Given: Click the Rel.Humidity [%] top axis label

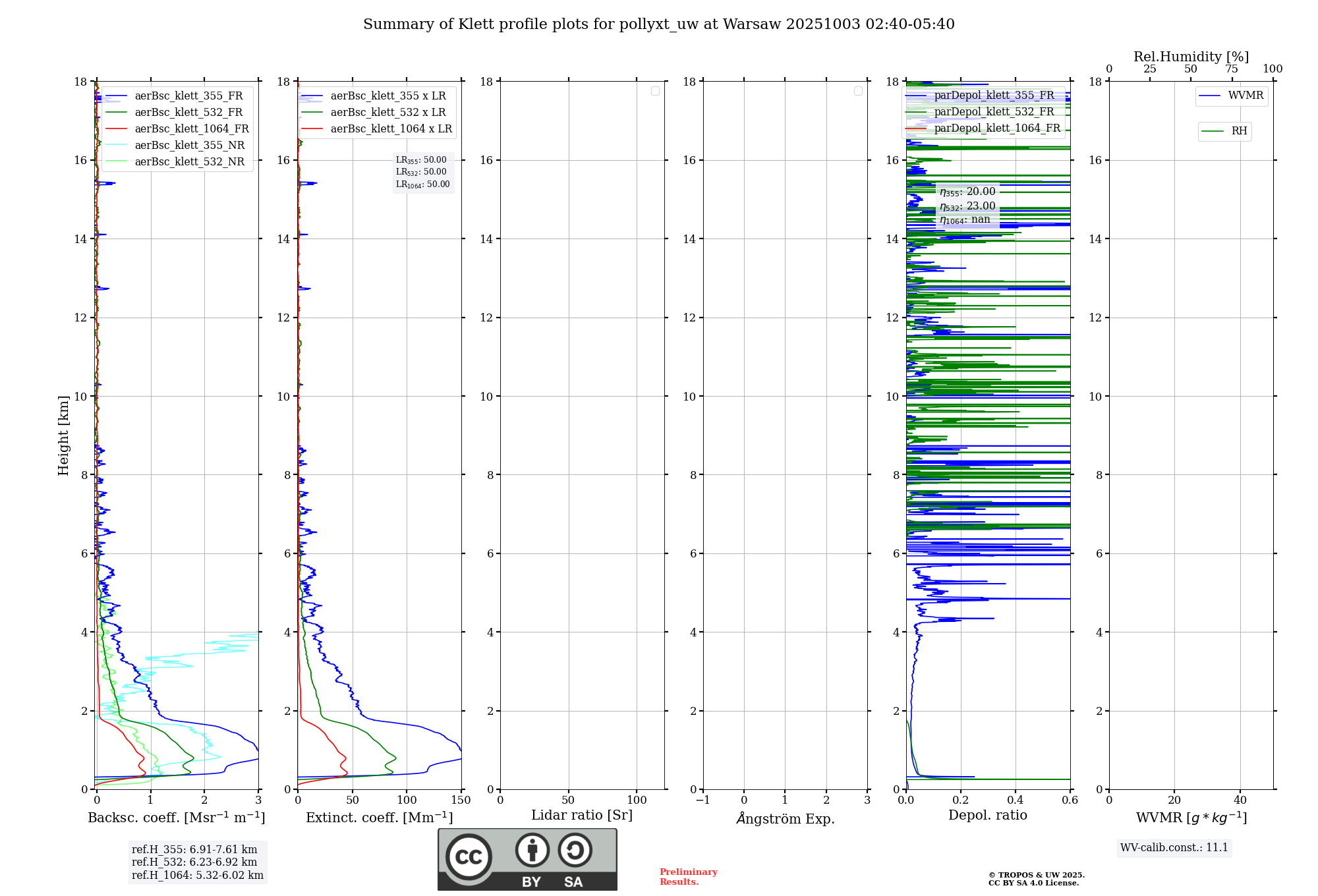Looking at the screenshot, I should 1190,57.
